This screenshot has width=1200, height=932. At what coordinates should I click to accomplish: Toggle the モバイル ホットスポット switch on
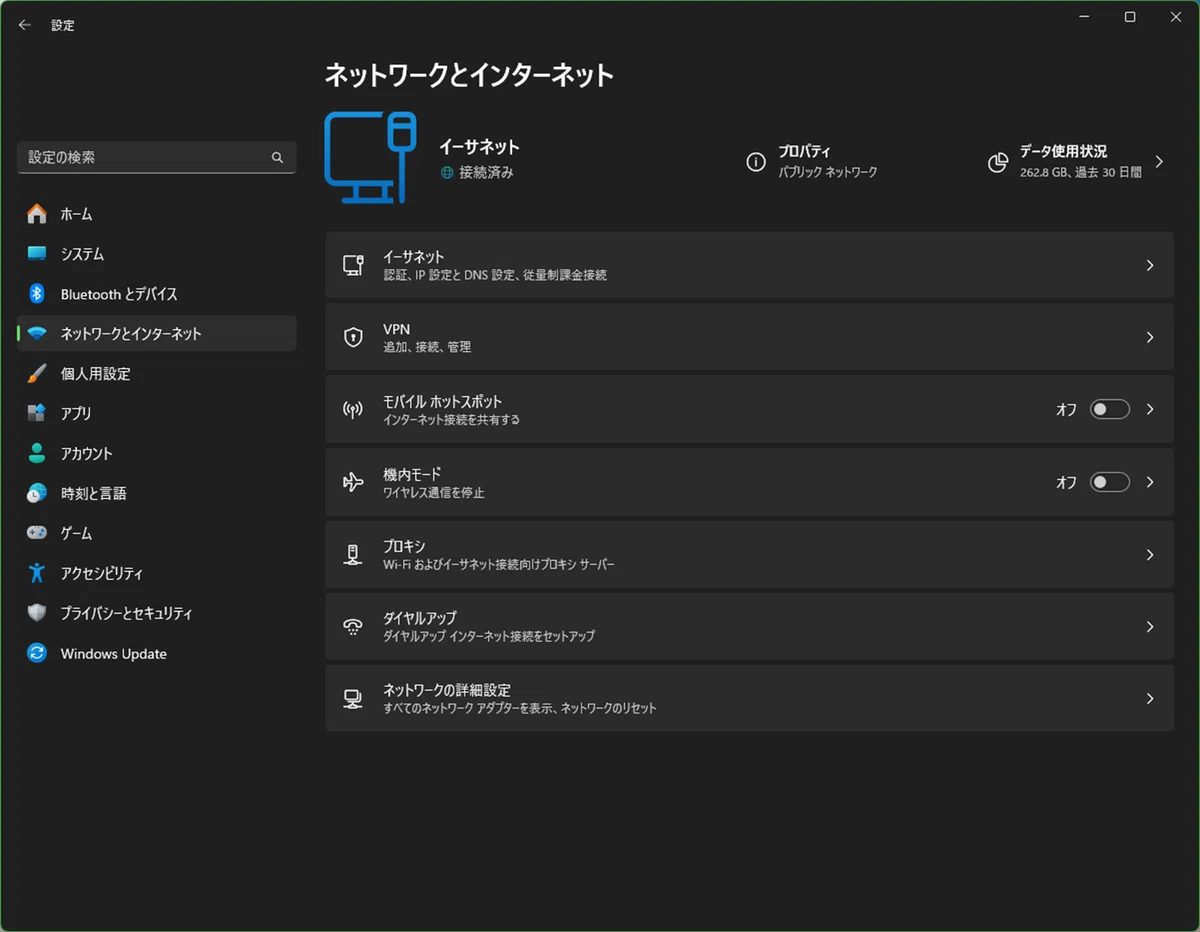(x=1110, y=410)
